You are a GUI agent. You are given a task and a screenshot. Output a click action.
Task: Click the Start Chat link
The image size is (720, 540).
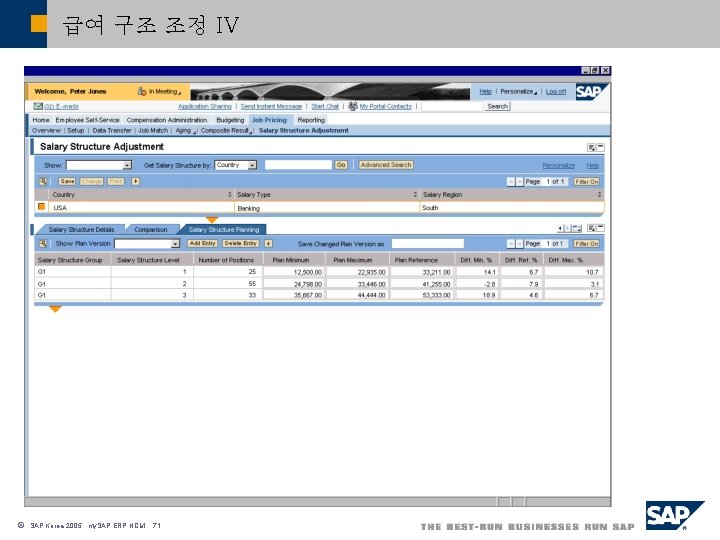pos(325,106)
